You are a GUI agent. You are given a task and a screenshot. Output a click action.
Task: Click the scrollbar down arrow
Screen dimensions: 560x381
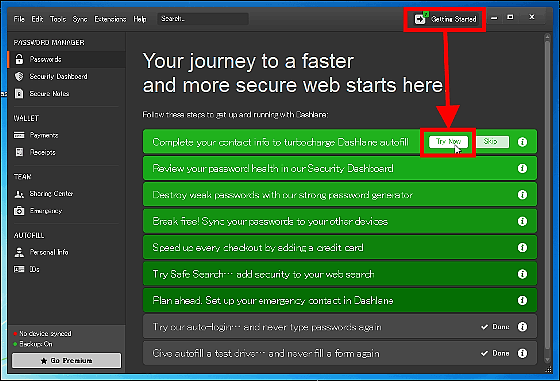click(547, 360)
